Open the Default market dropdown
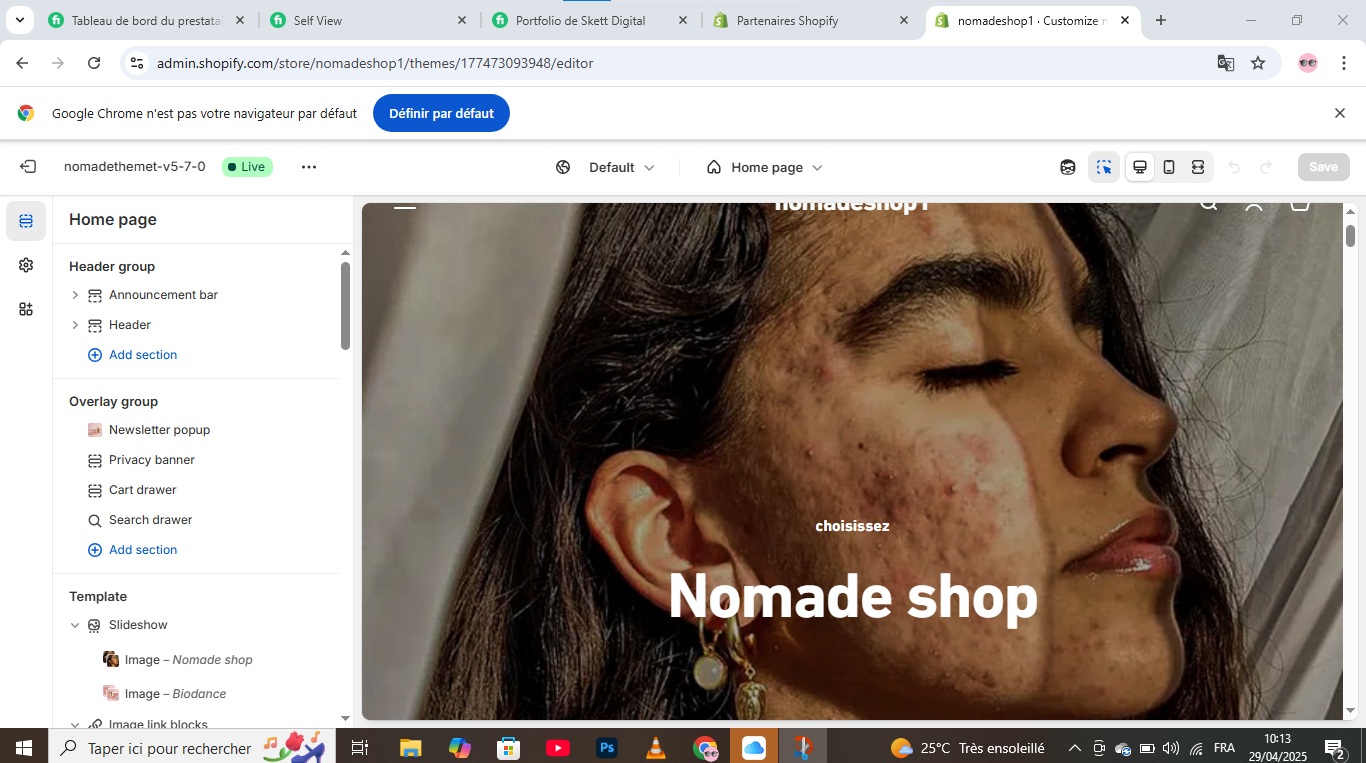The width and height of the screenshot is (1366, 763). point(605,167)
